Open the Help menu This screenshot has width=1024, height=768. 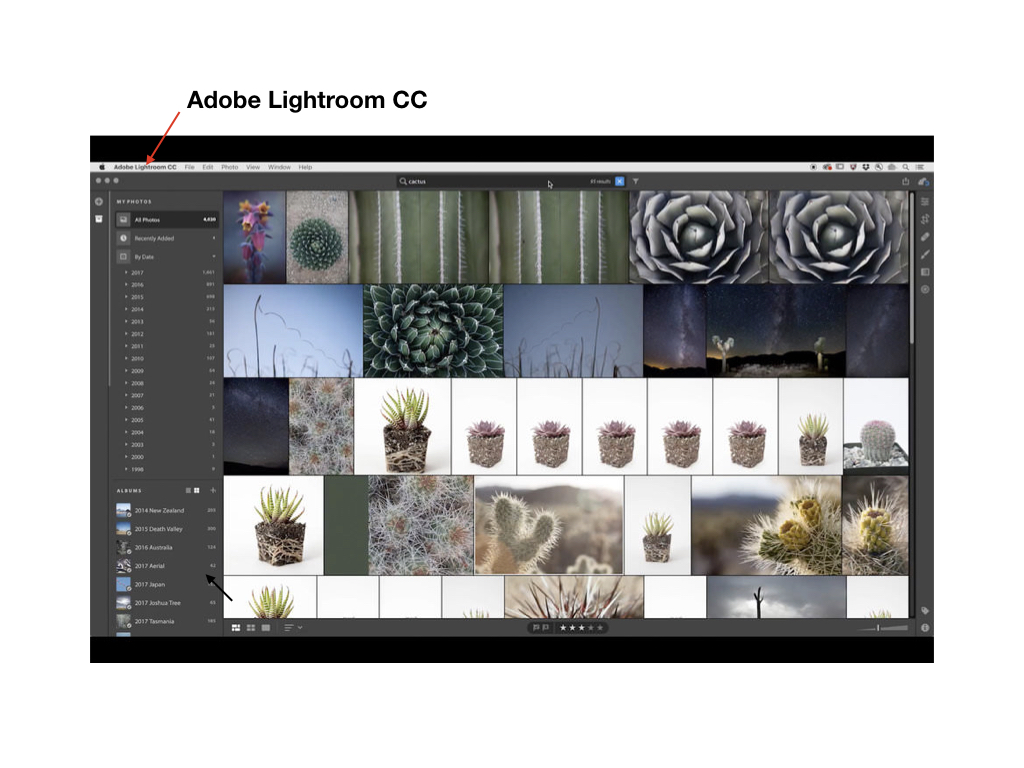click(x=306, y=167)
